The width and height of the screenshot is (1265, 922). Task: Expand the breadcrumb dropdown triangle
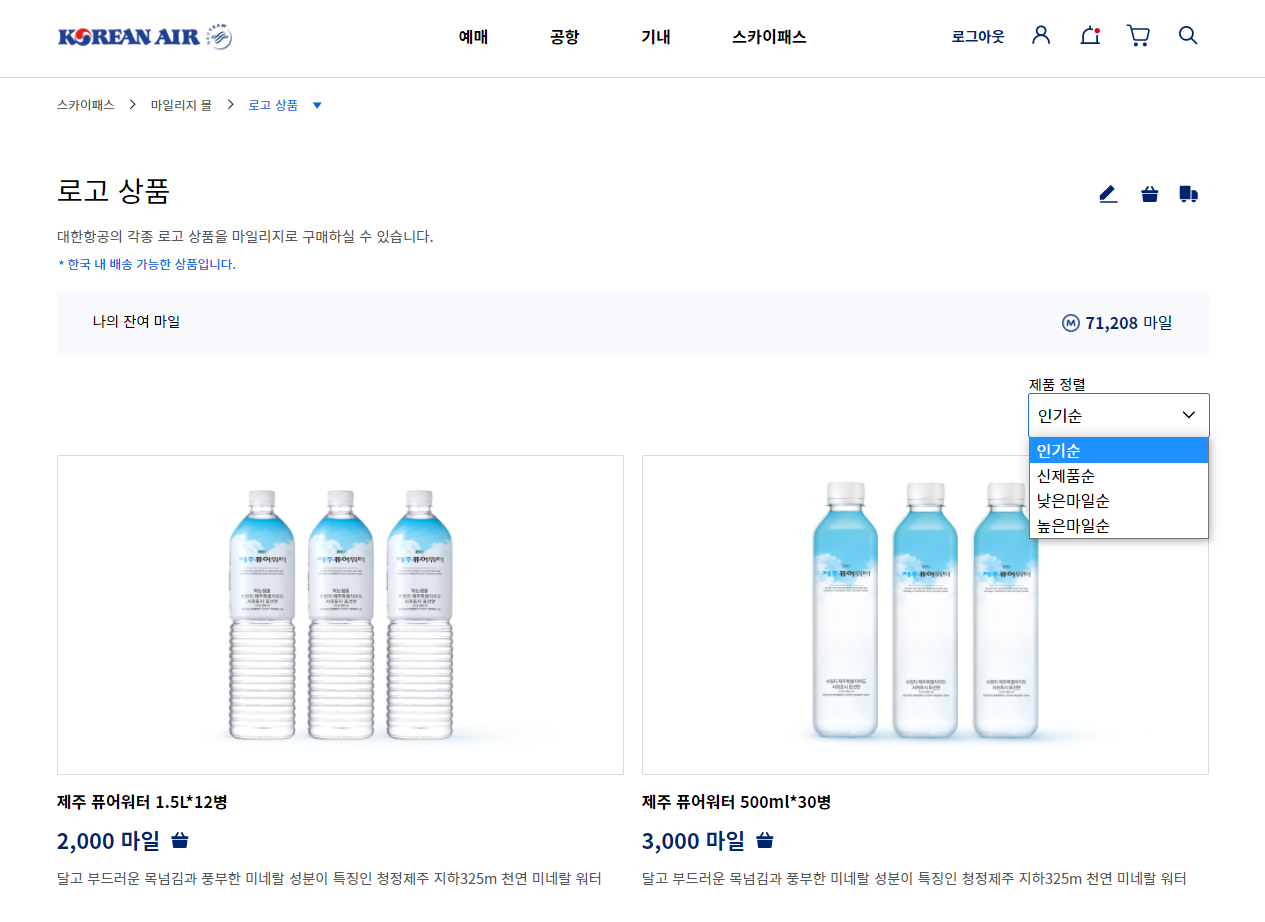pos(317,105)
